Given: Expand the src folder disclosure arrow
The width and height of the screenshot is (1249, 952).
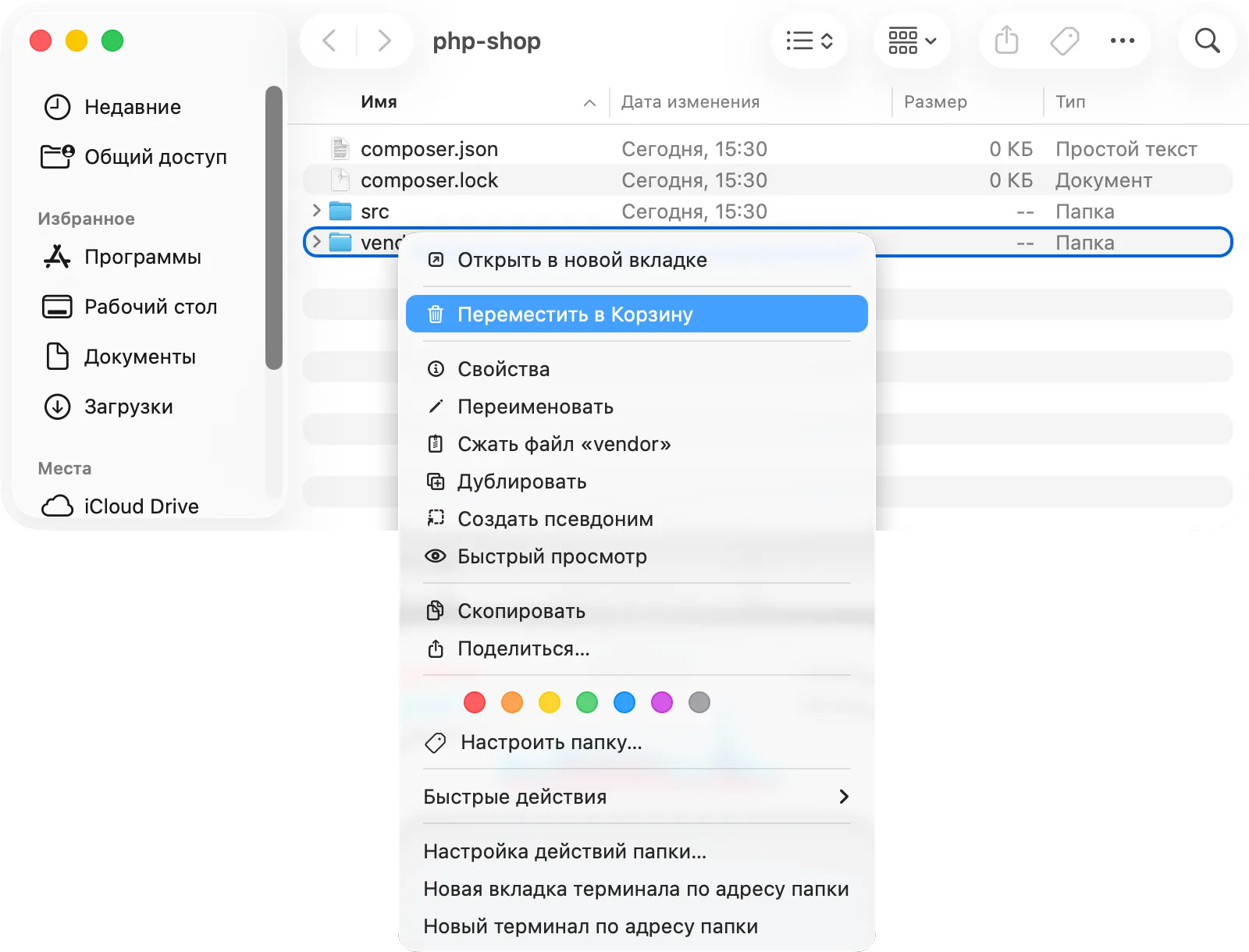Looking at the screenshot, I should (316, 211).
